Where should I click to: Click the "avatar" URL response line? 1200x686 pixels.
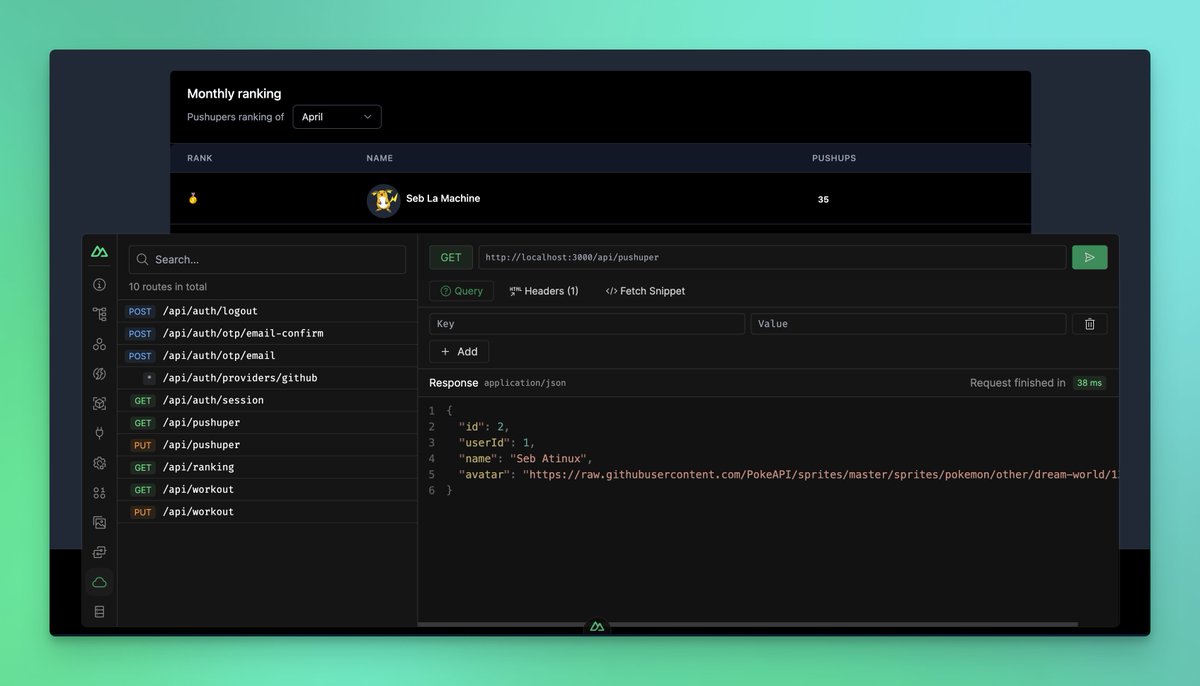(x=789, y=474)
